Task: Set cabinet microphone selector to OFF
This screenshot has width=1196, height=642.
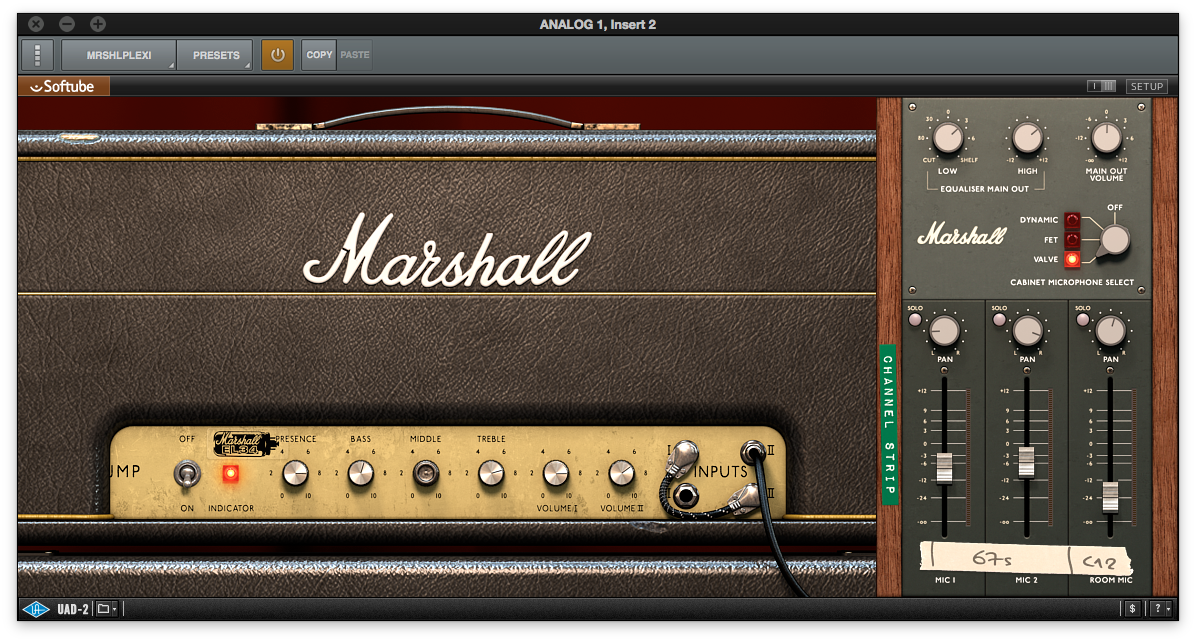Action: (x=1114, y=207)
